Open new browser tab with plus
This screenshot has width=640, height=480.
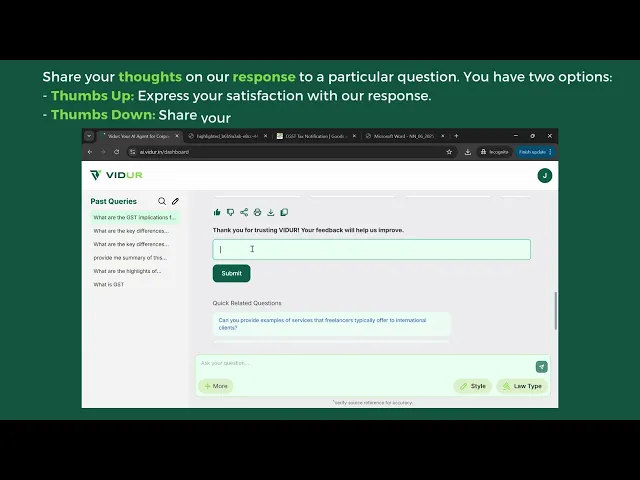pos(456,136)
